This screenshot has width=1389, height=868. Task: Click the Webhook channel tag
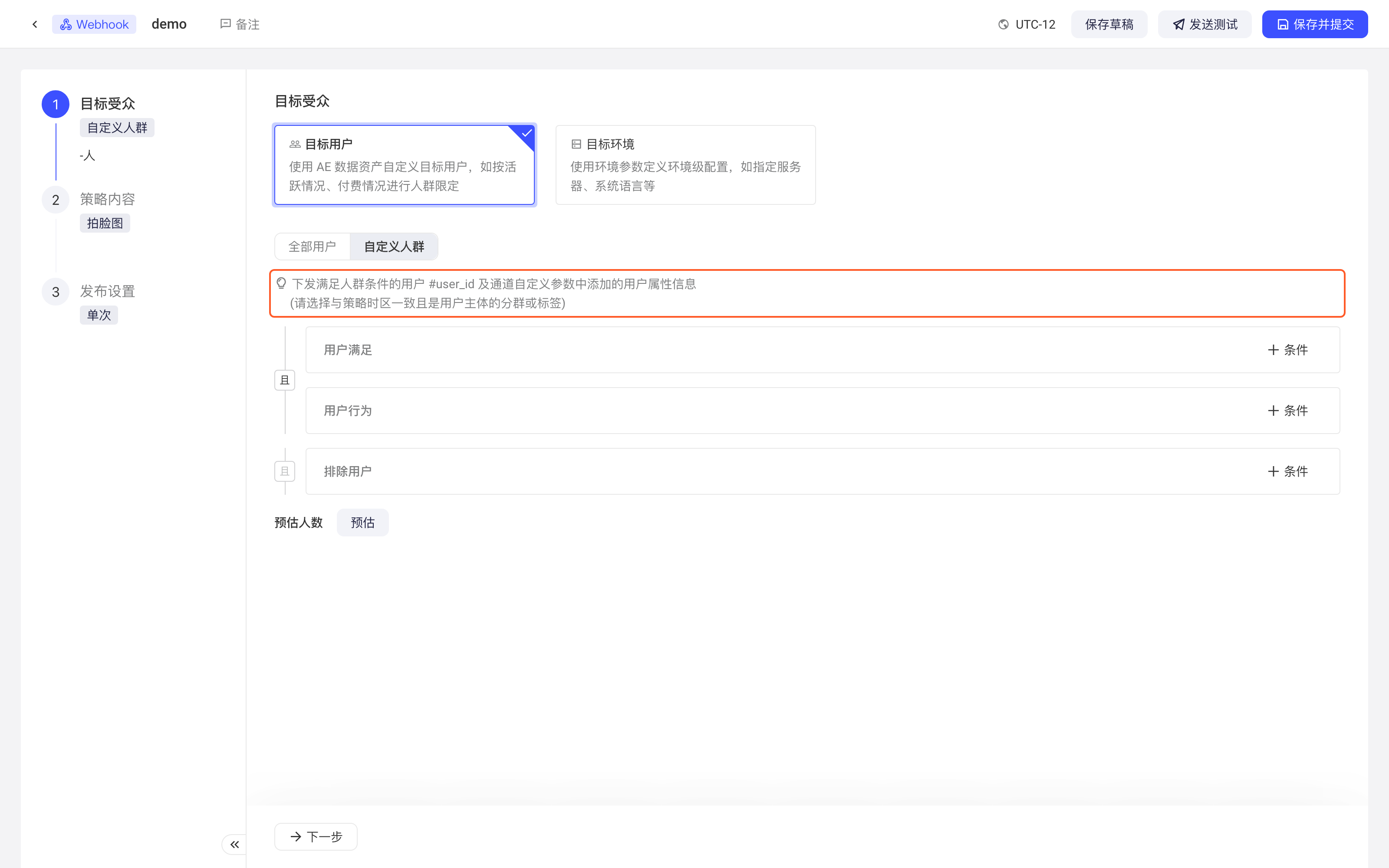click(94, 24)
